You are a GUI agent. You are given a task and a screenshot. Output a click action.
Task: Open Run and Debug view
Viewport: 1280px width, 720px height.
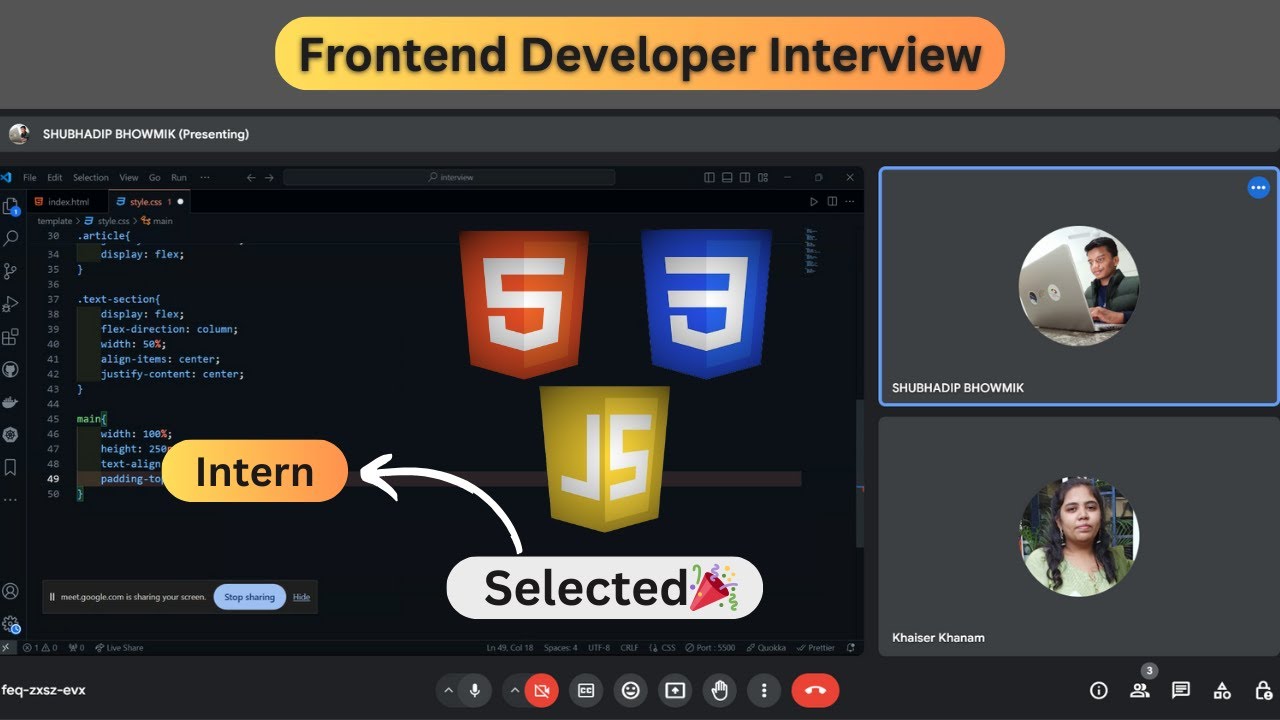point(11,304)
